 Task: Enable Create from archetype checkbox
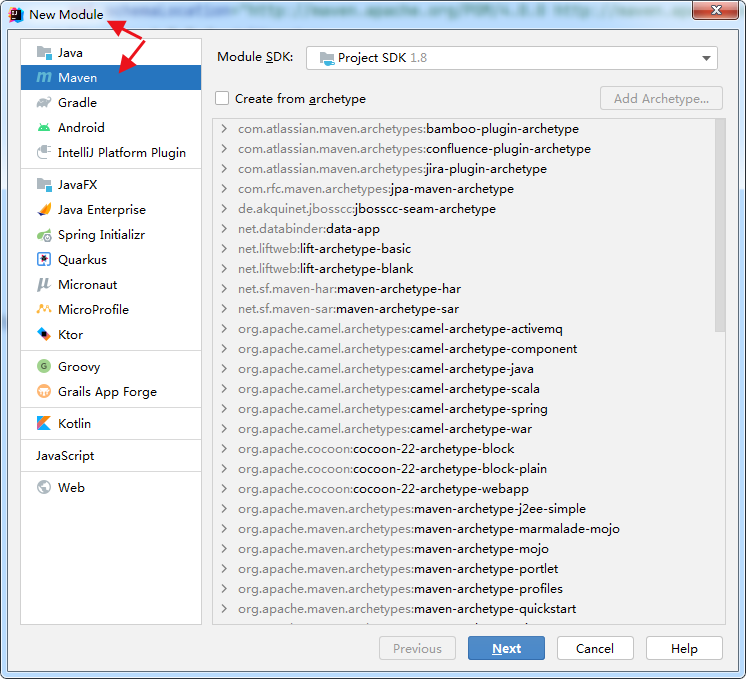click(x=222, y=98)
